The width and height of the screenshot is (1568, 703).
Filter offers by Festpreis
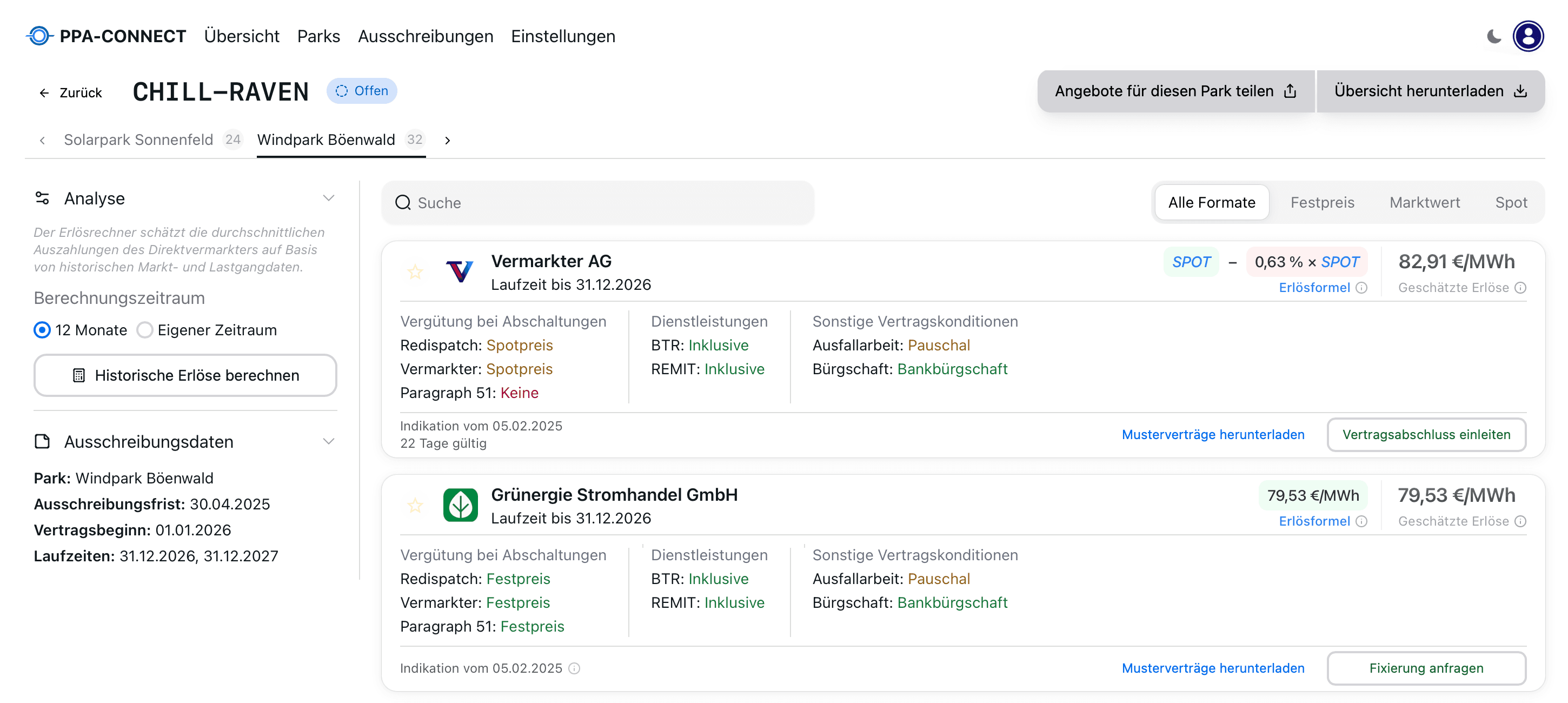click(1322, 202)
